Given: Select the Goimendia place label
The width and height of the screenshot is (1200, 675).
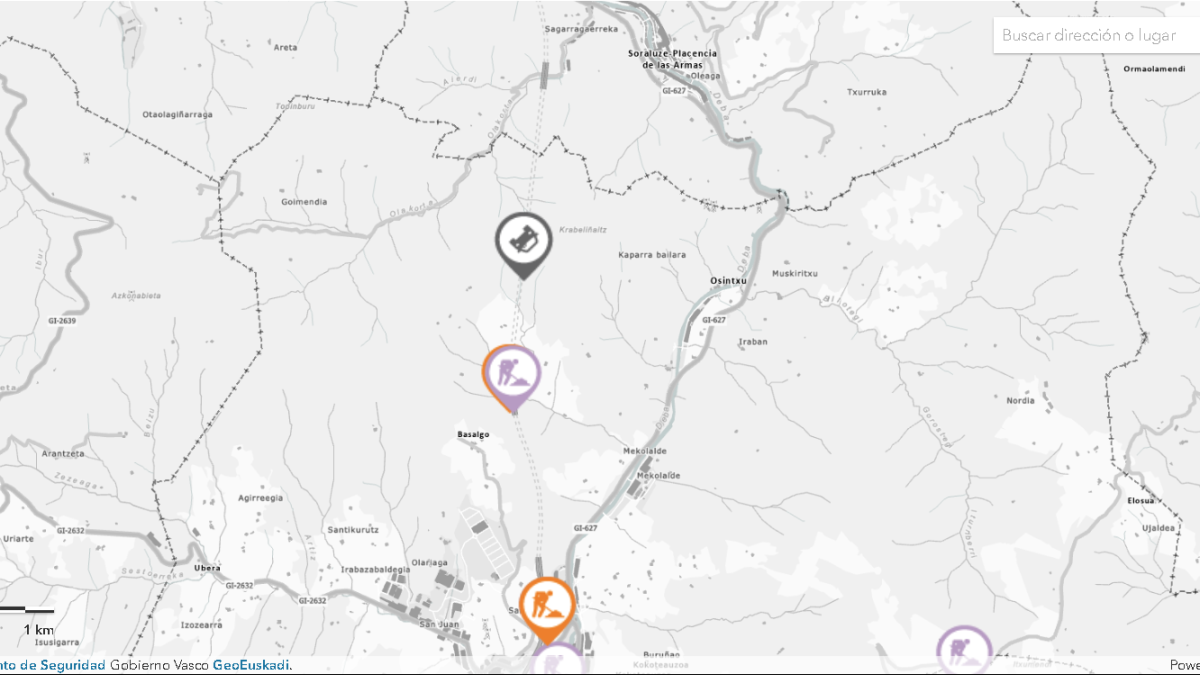Looking at the screenshot, I should click(x=304, y=201).
